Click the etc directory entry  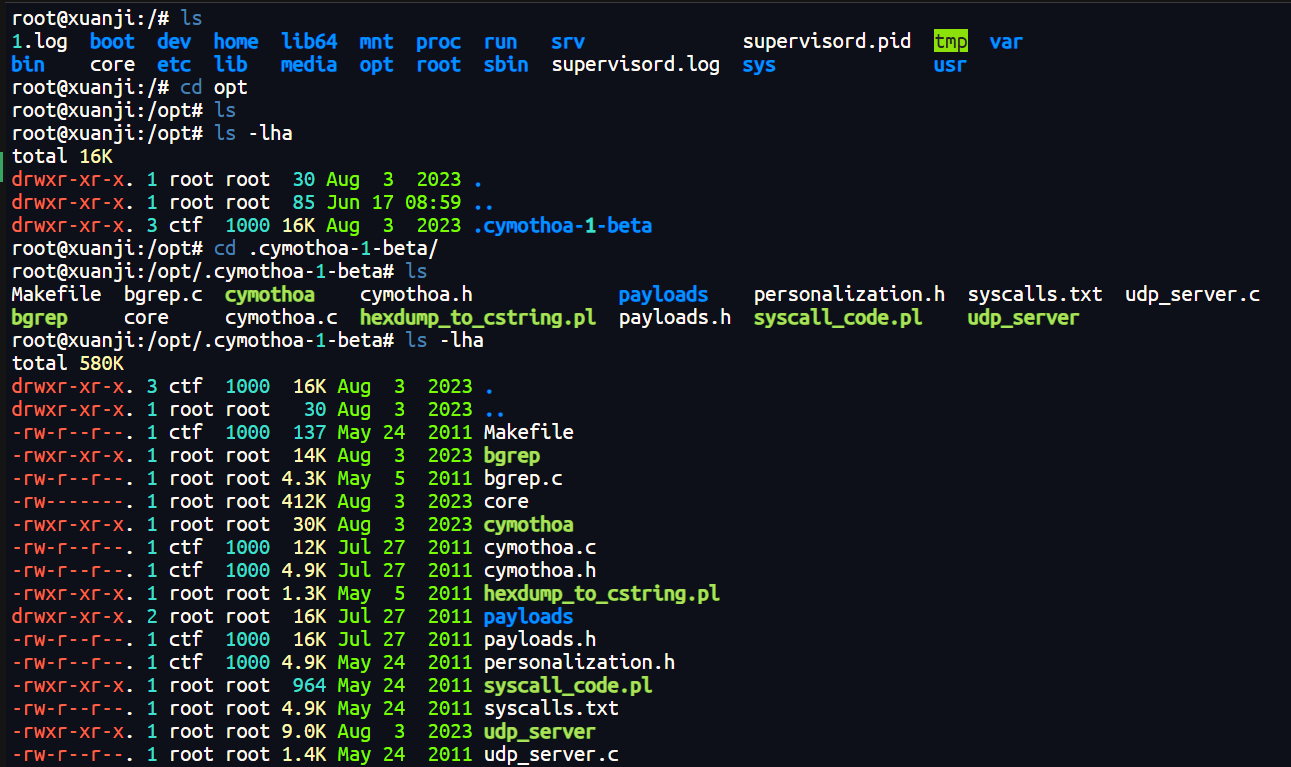(x=174, y=65)
